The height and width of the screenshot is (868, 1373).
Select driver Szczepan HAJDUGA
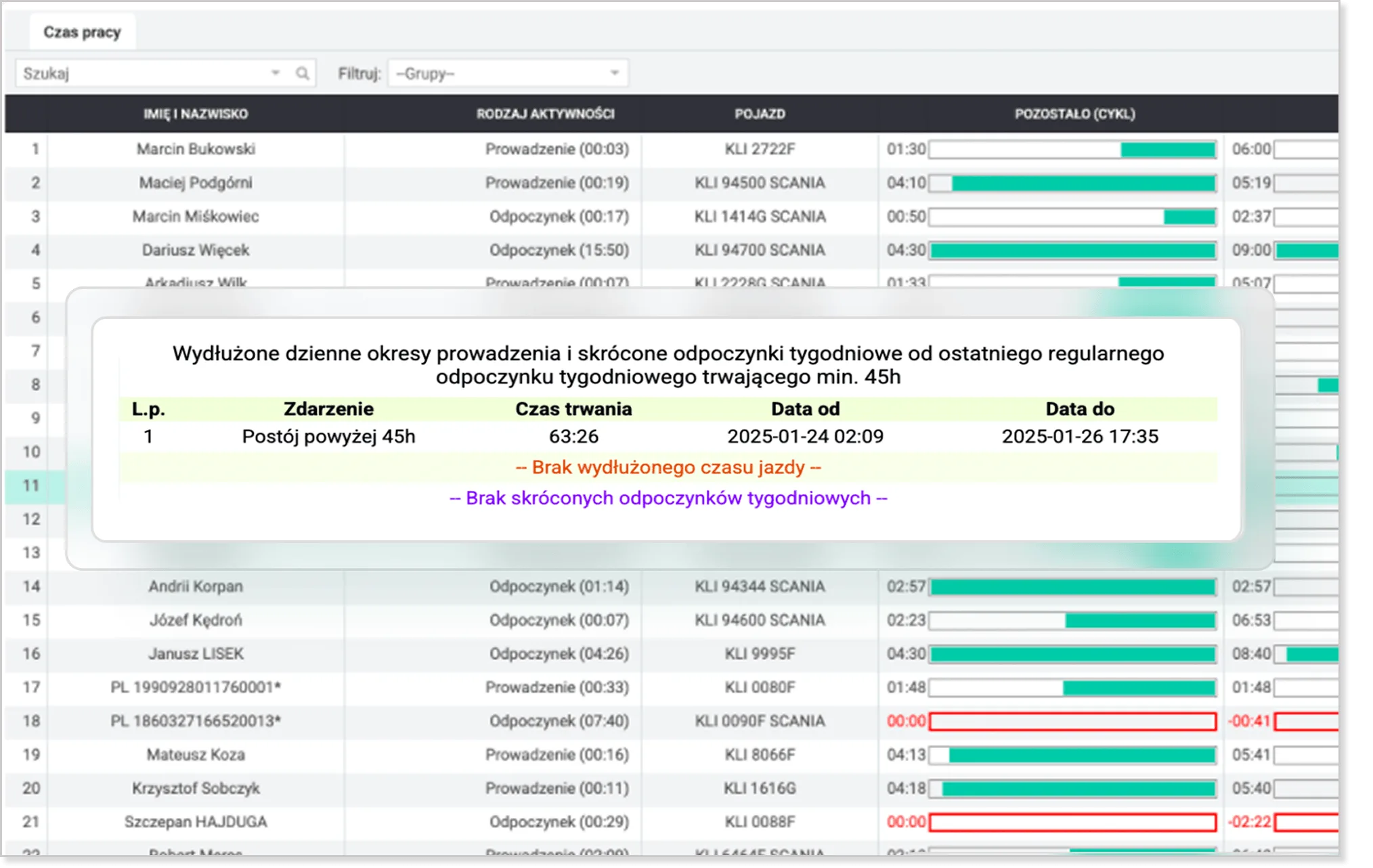click(196, 822)
